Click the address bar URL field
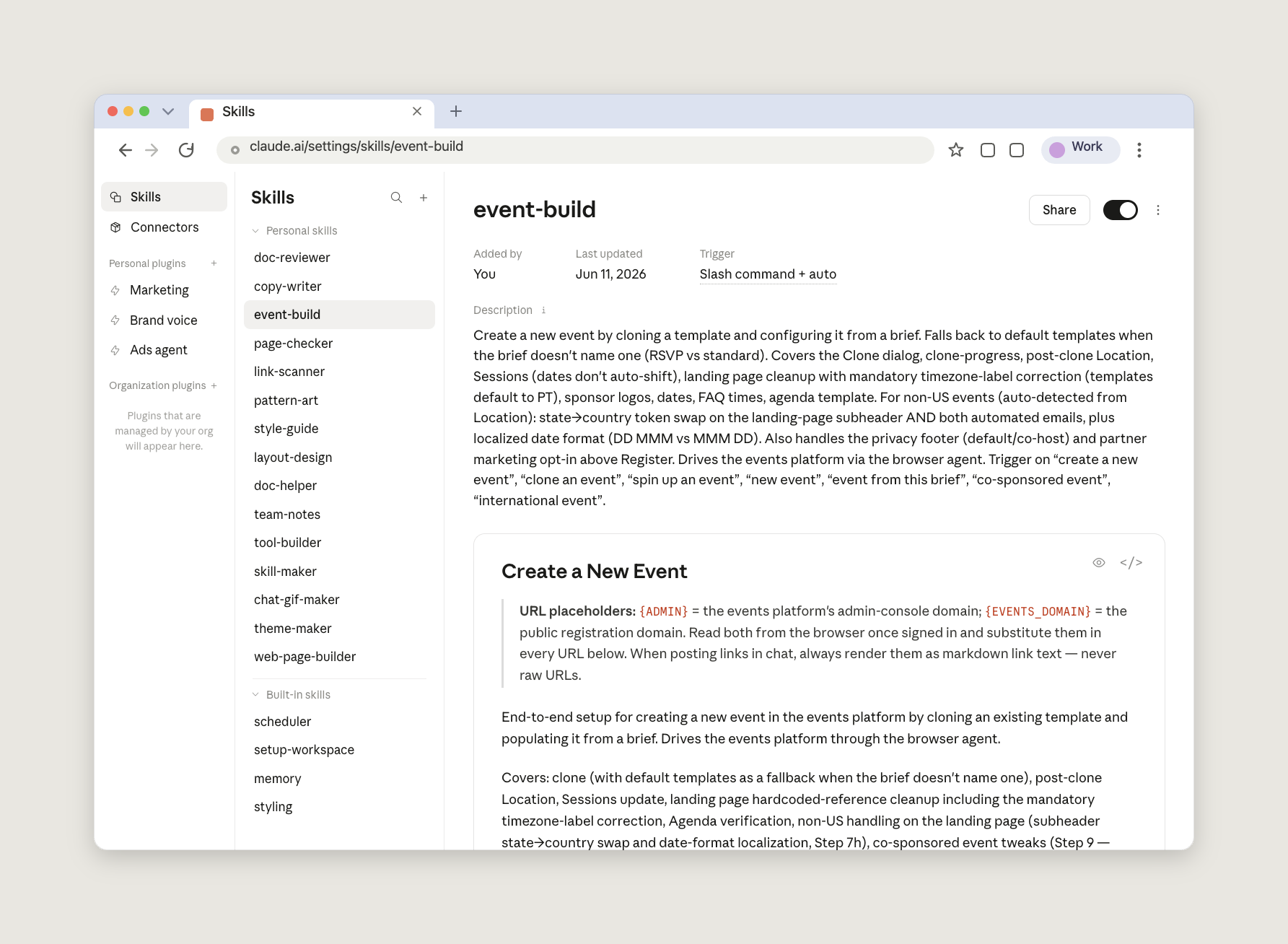This screenshot has width=1288, height=944. [x=575, y=150]
